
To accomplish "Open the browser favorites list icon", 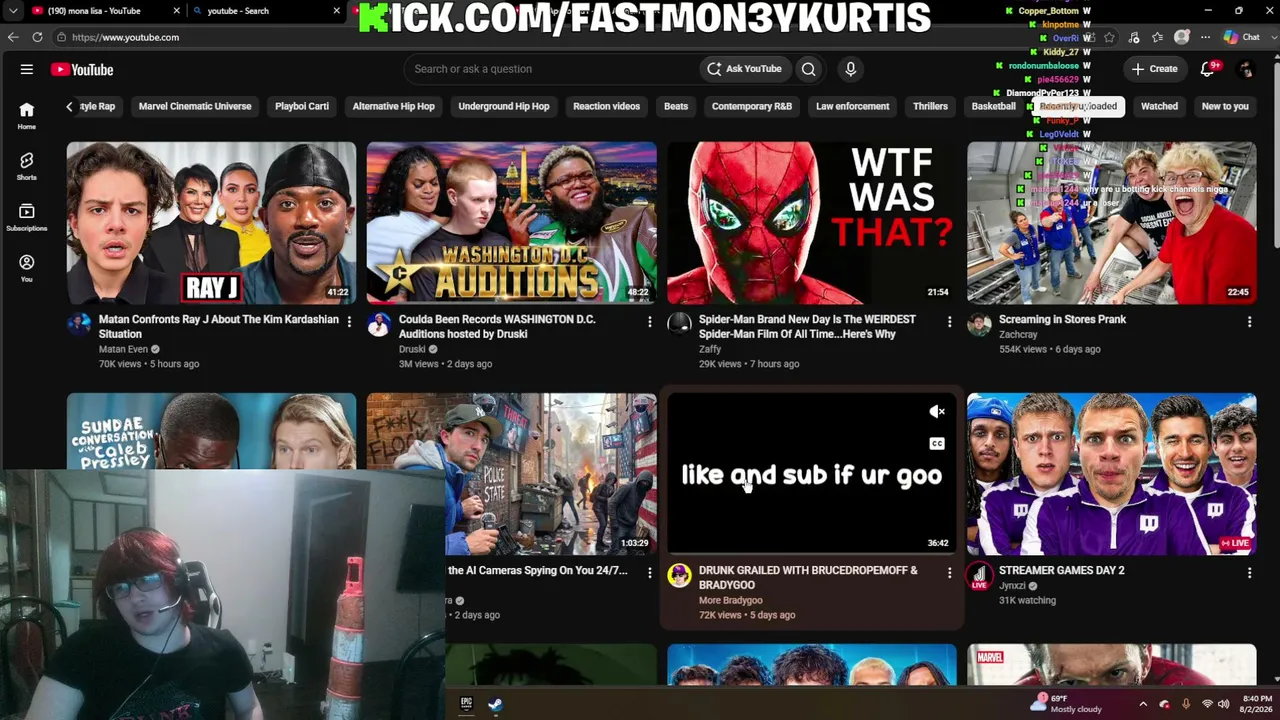I will point(1158,37).
